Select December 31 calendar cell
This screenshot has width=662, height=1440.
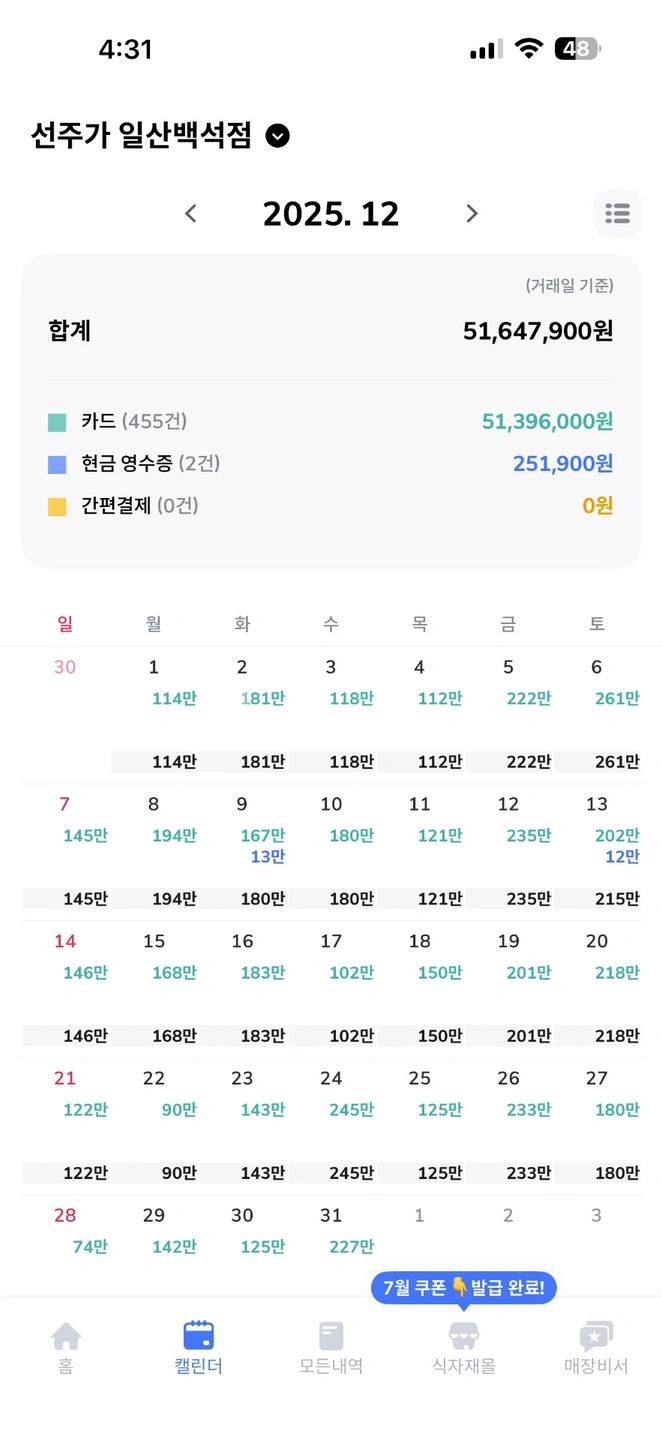pyautogui.click(x=331, y=1246)
